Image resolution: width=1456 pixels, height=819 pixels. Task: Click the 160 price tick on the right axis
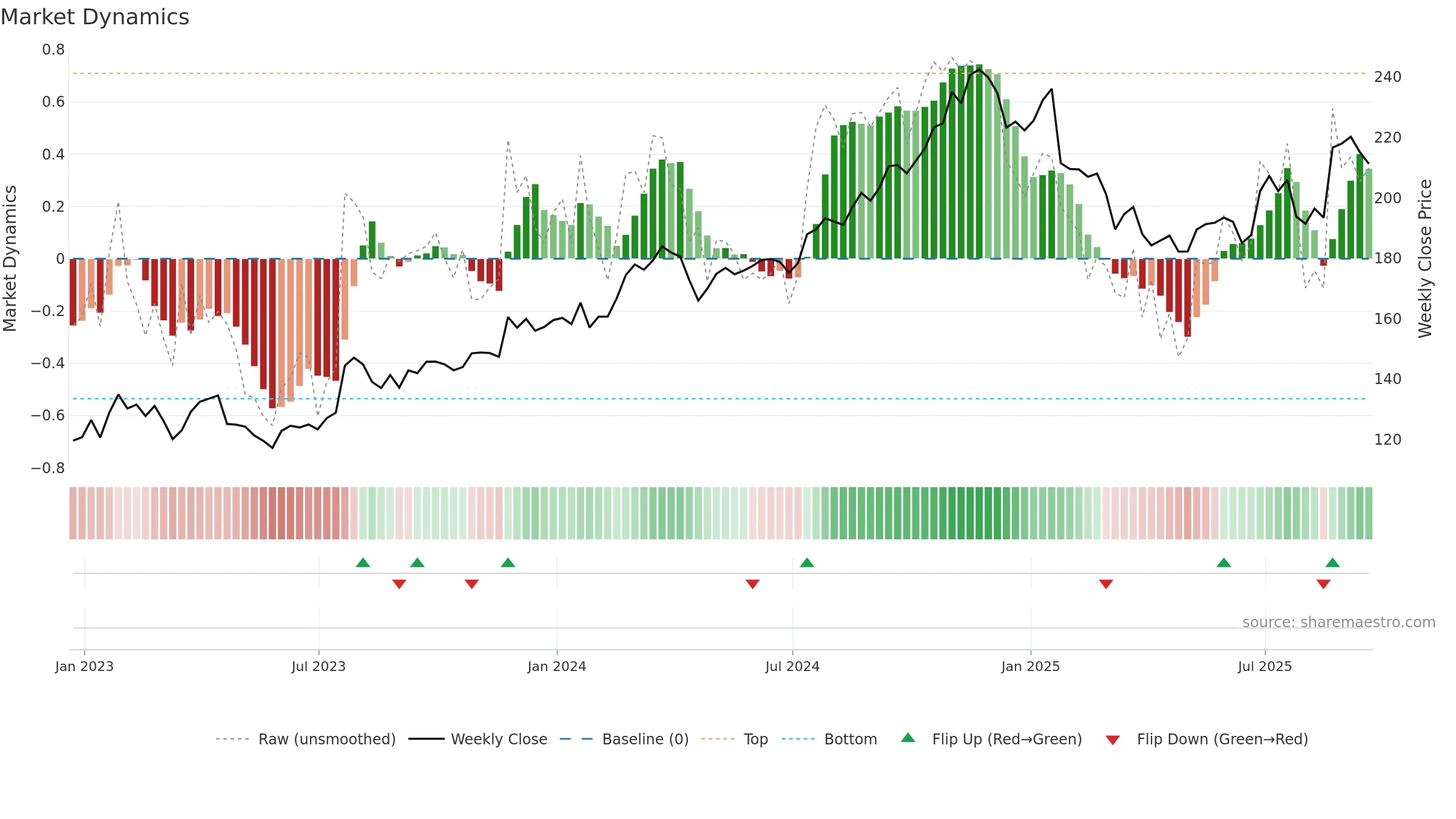click(x=1388, y=319)
